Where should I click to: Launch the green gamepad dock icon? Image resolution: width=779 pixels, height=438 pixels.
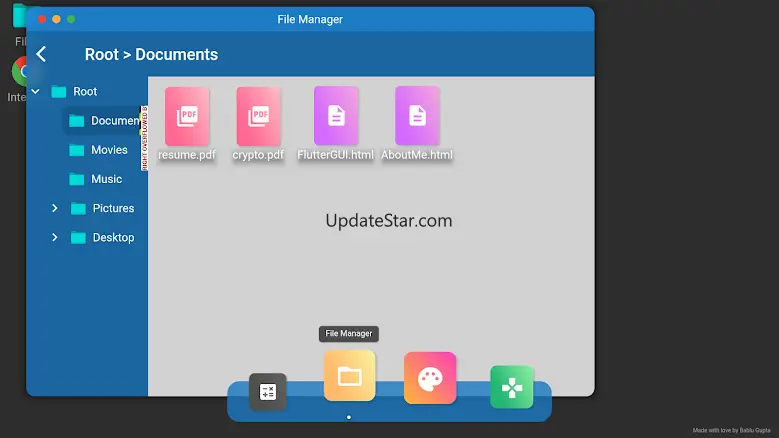[512, 387]
